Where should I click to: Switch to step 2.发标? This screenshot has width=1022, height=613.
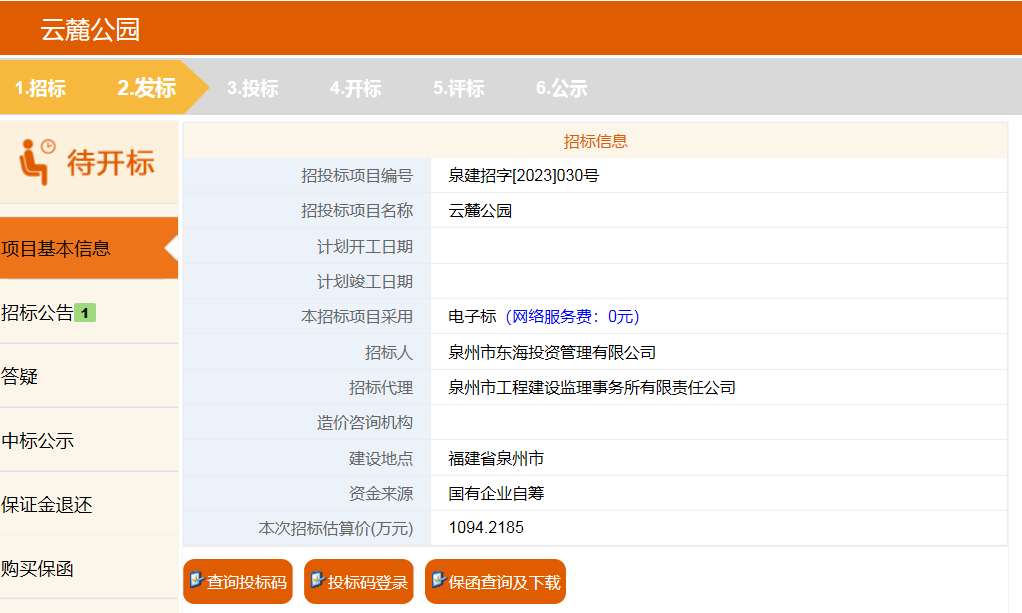pyautogui.click(x=146, y=88)
